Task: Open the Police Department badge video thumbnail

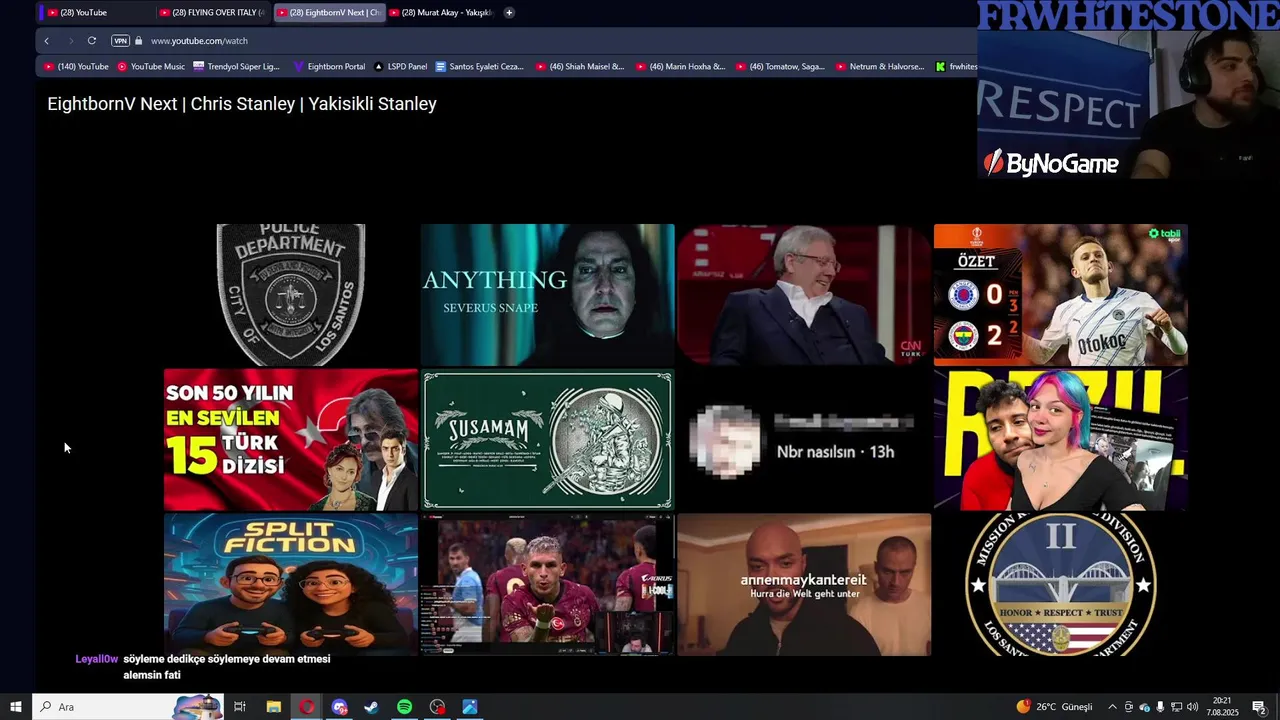Action: click(x=291, y=295)
